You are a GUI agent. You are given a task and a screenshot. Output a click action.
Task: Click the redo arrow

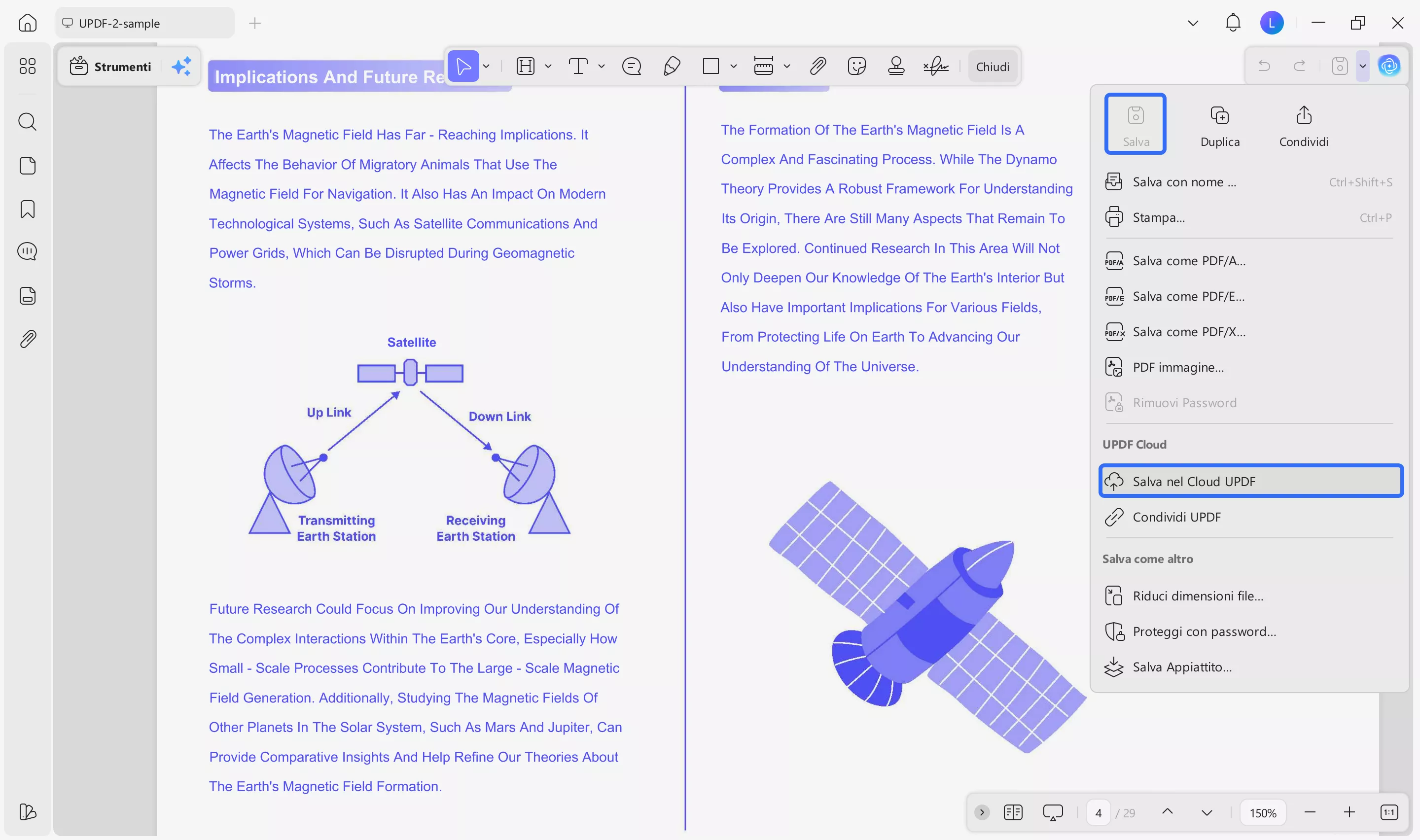click(1300, 66)
